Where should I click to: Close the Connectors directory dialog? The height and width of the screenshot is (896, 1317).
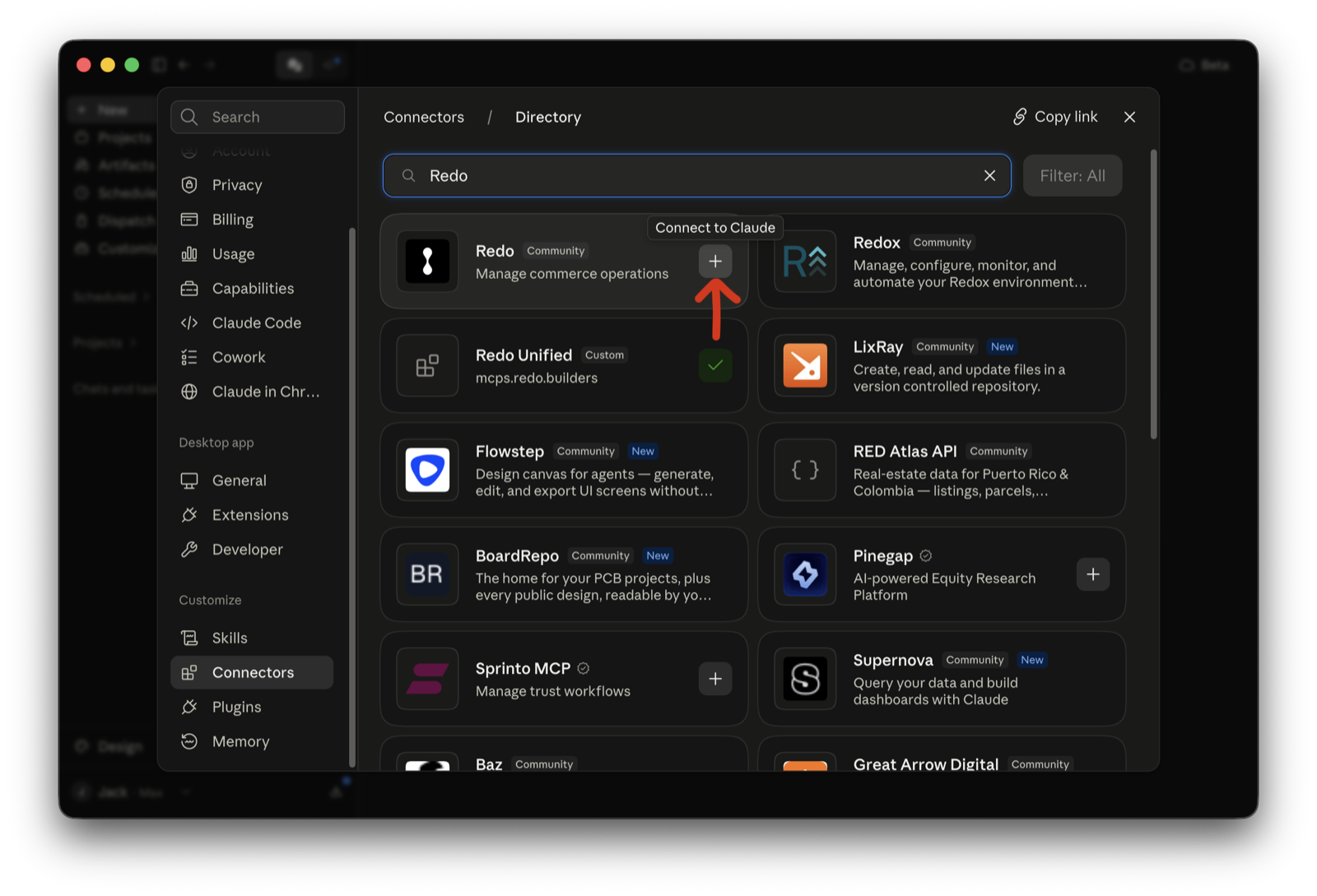(1129, 118)
